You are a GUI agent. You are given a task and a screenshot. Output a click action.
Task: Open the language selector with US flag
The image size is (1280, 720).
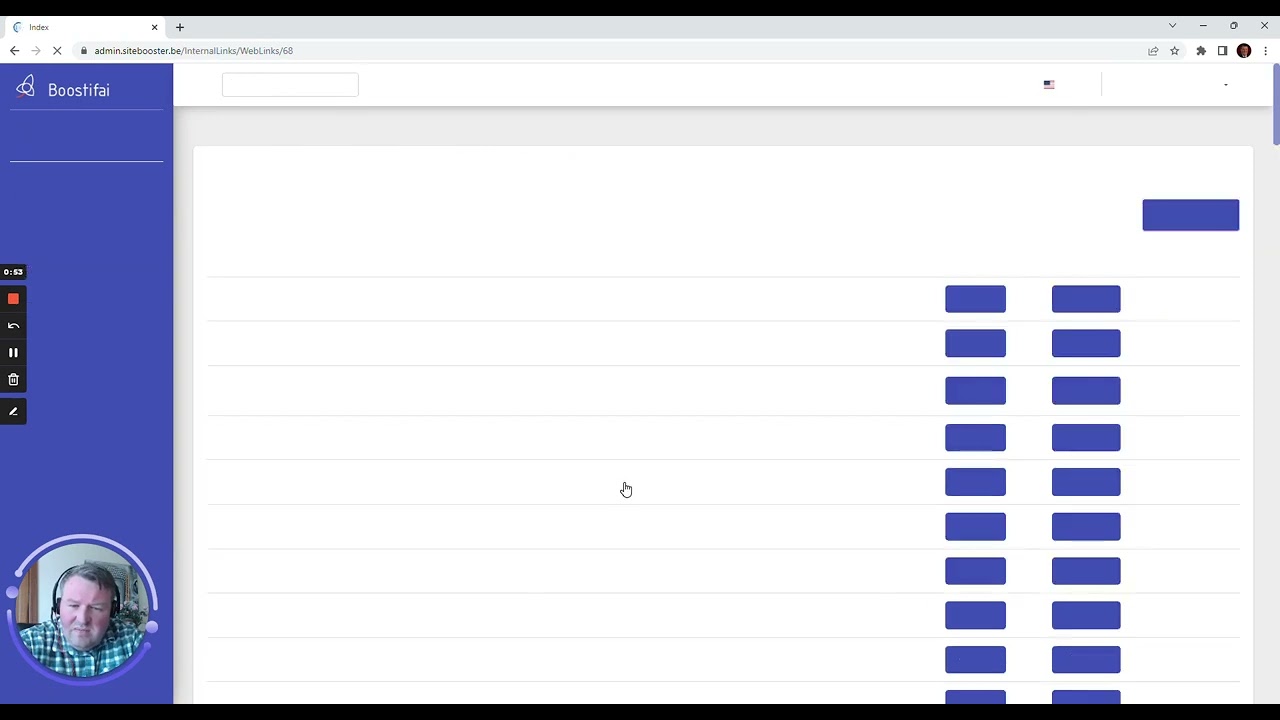[x=1049, y=85]
